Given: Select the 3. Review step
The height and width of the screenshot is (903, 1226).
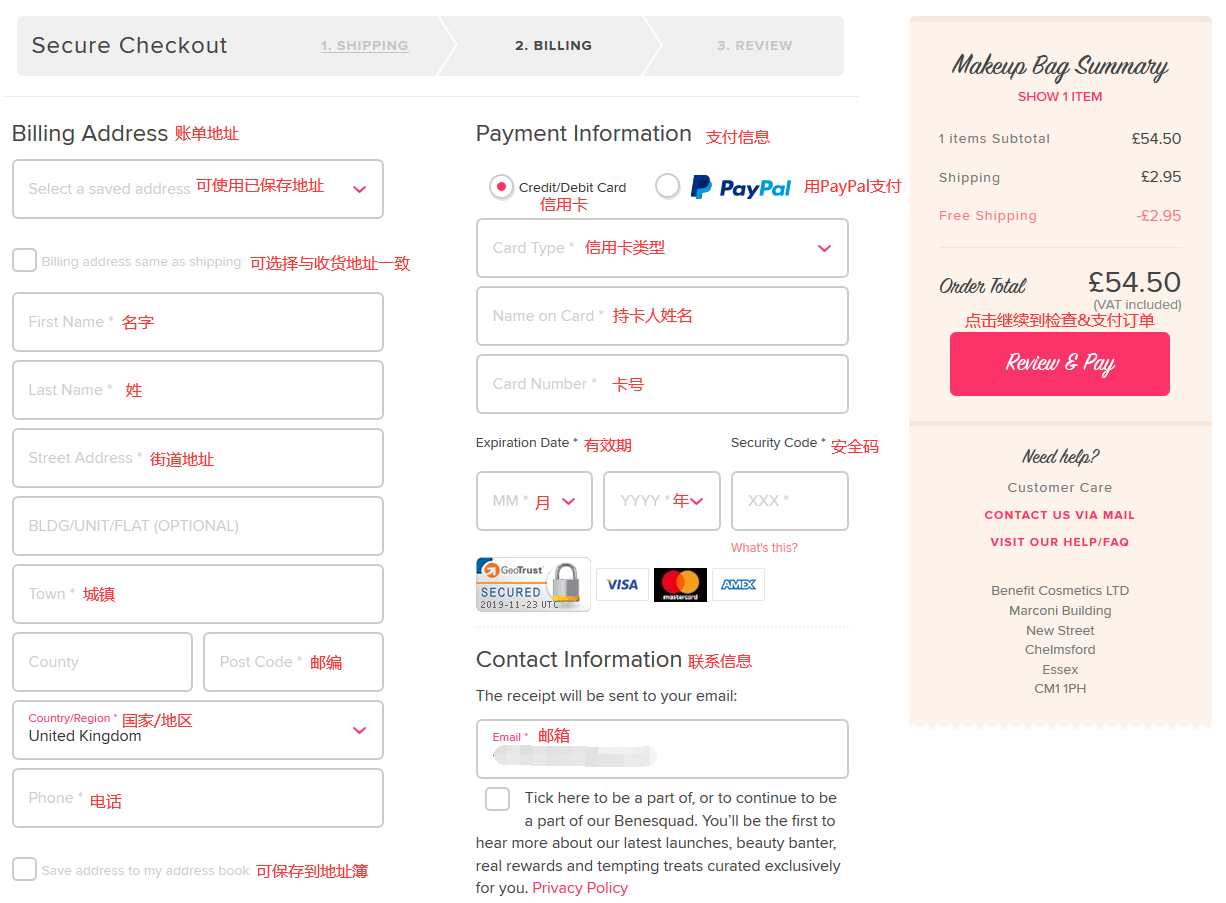Looking at the screenshot, I should coord(754,46).
